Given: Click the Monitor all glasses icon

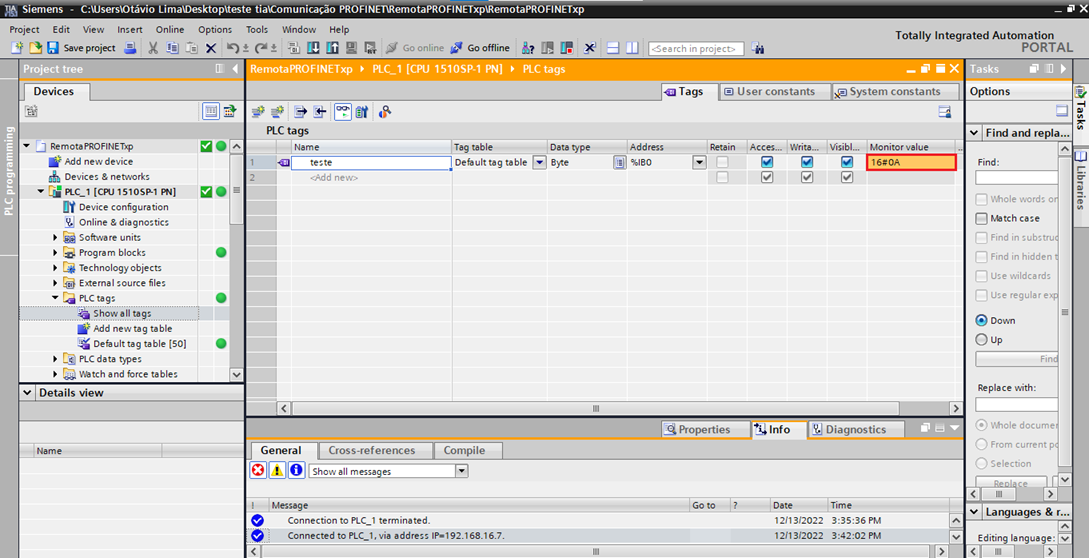Looking at the screenshot, I should (342, 112).
